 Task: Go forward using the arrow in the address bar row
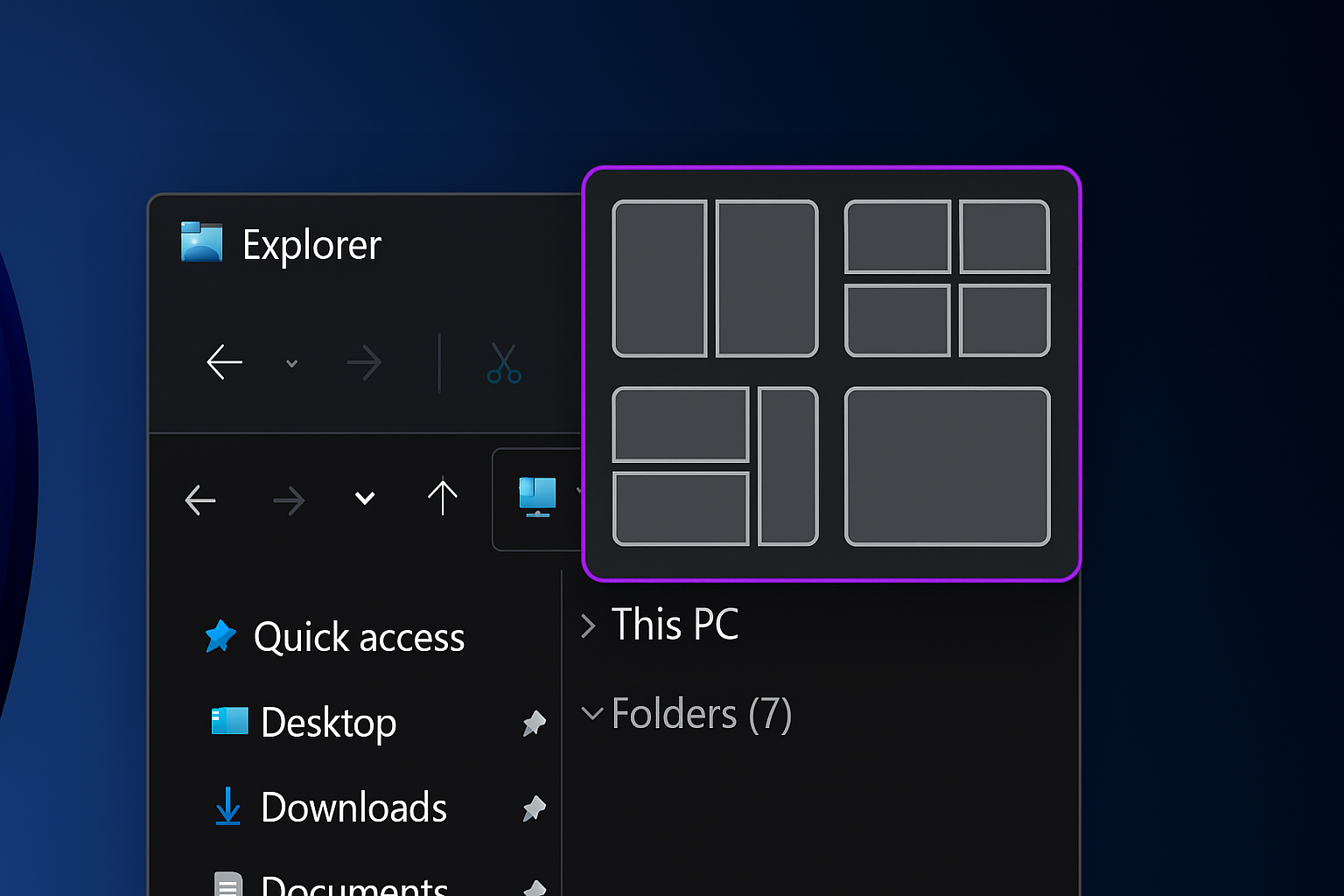click(289, 500)
